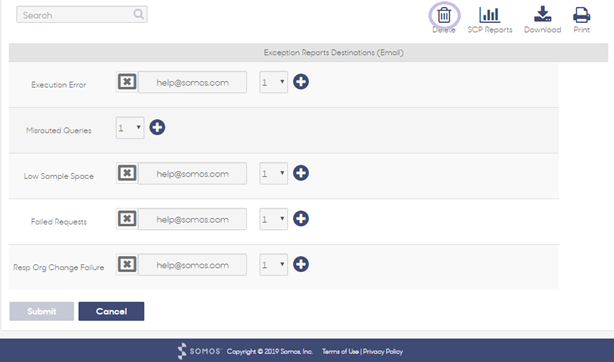The width and height of the screenshot is (614, 362).
Task: Remove the Low Sample Space email entry
Action: tap(127, 173)
